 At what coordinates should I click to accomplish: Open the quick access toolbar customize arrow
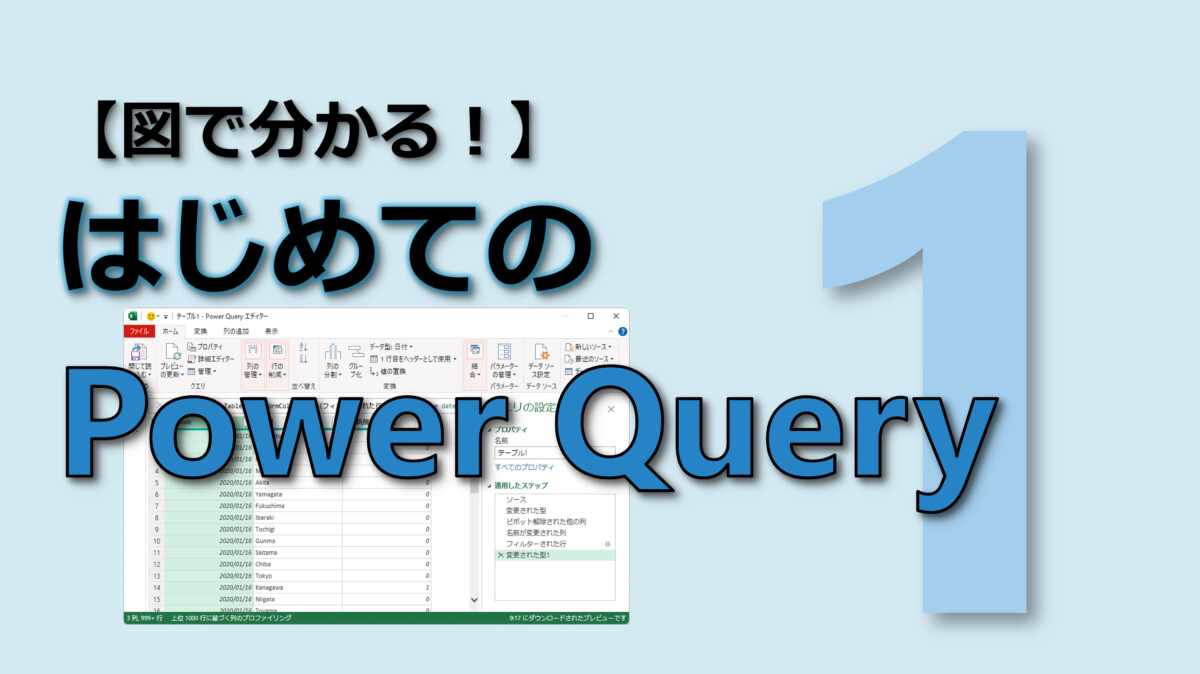tap(167, 316)
